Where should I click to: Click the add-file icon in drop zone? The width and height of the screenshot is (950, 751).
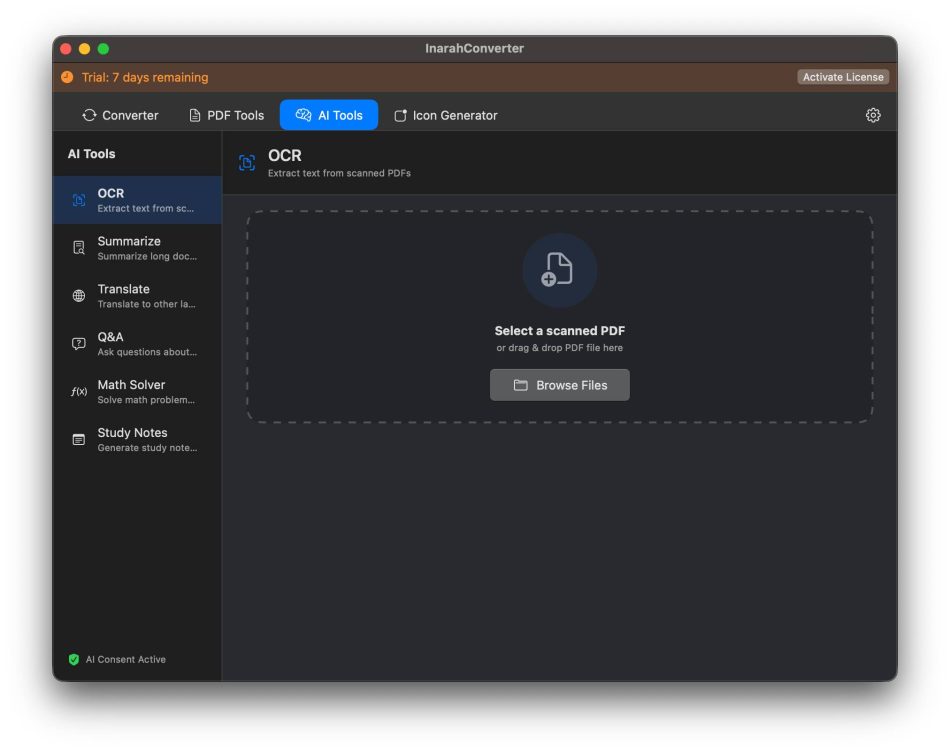pyautogui.click(x=559, y=270)
